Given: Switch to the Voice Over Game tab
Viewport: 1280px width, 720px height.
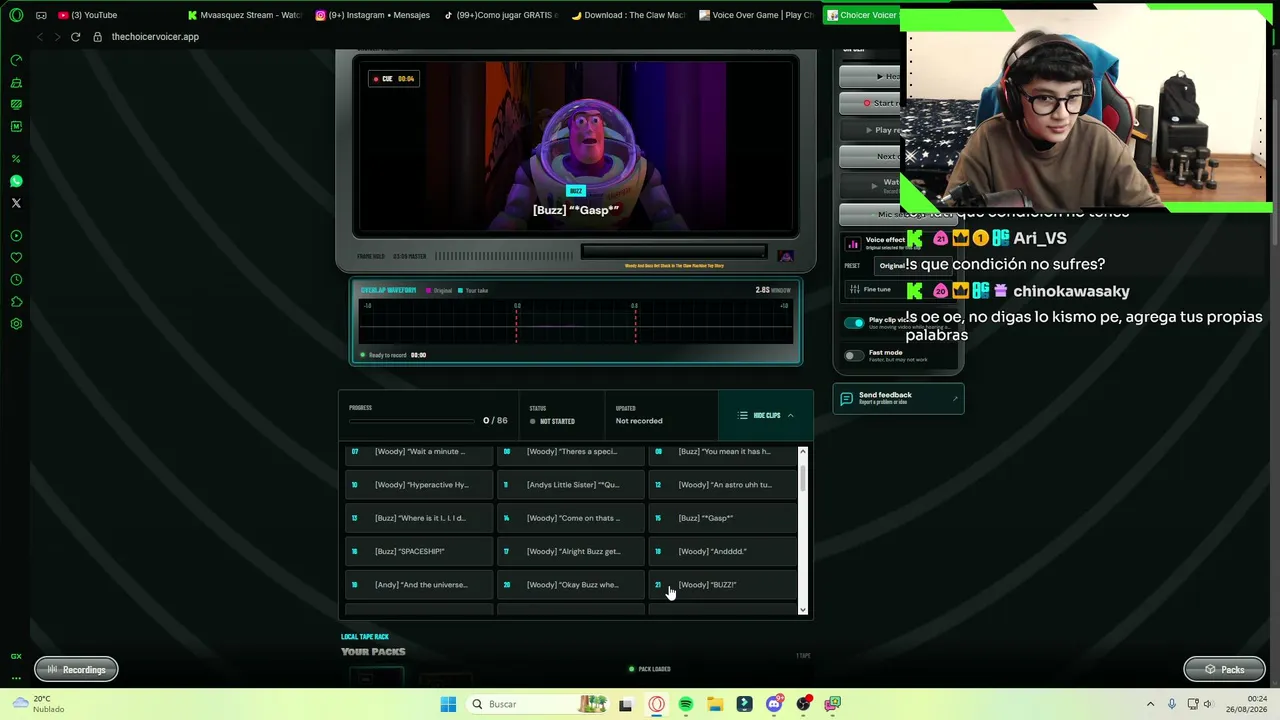Looking at the screenshot, I should (x=757, y=15).
